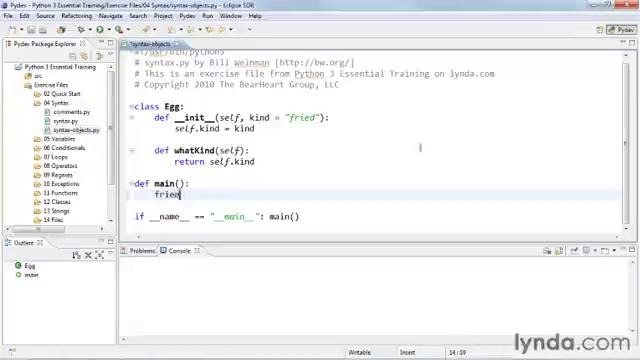Click the Forward navigation toolbar icon

coord(222,30)
